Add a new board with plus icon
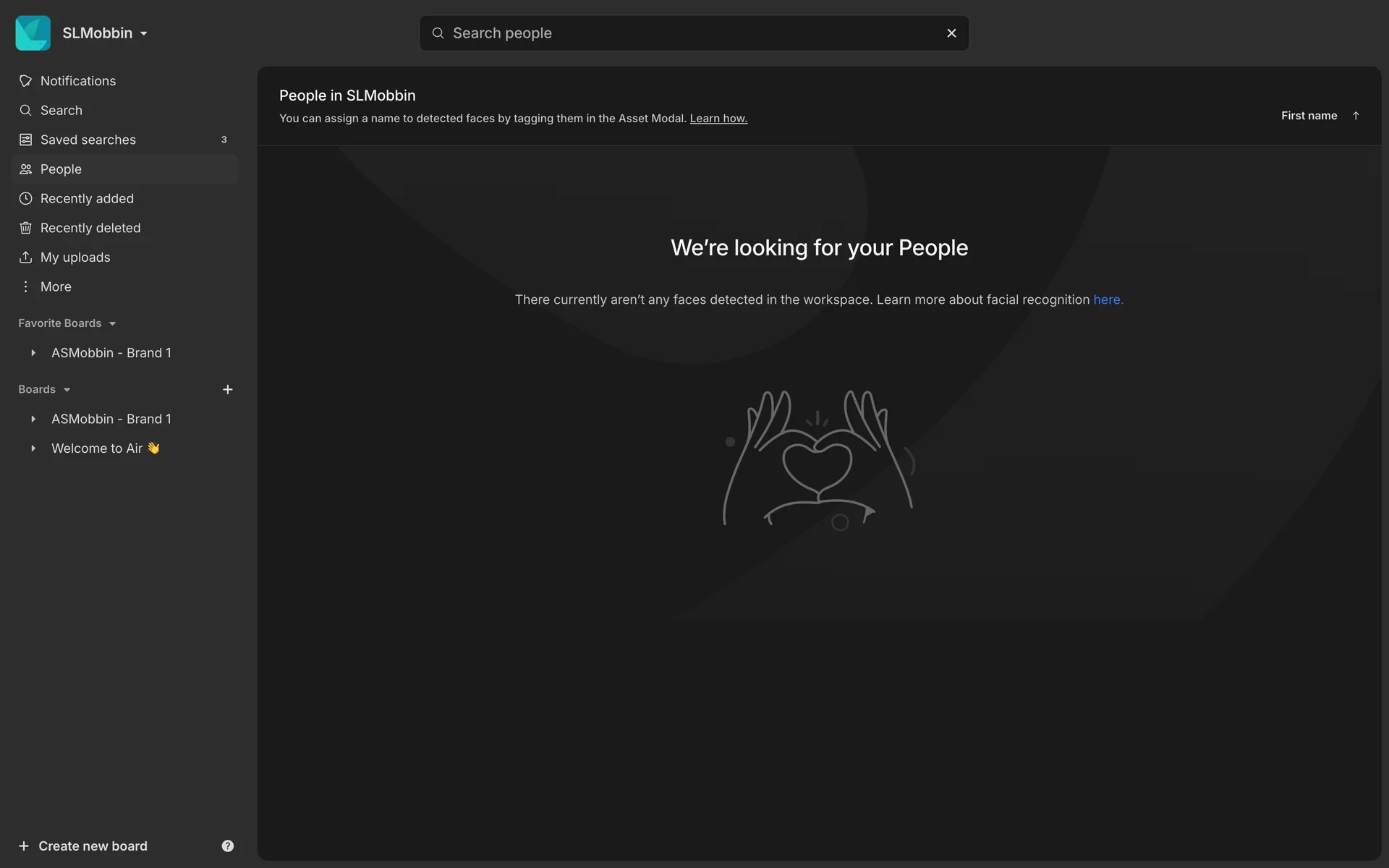This screenshot has height=868, width=1389. tap(227, 389)
